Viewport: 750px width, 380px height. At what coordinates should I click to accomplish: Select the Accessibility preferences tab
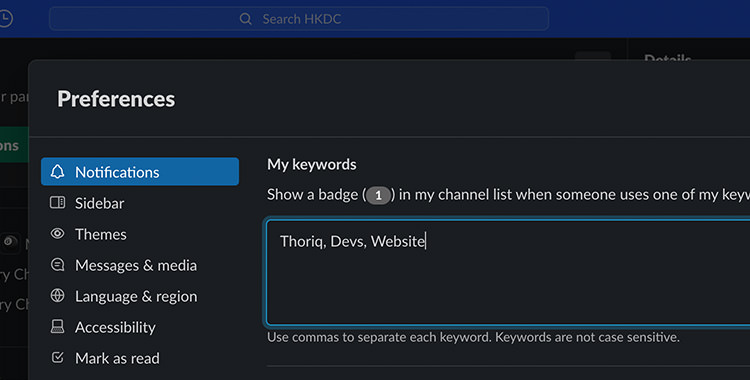click(140, 327)
